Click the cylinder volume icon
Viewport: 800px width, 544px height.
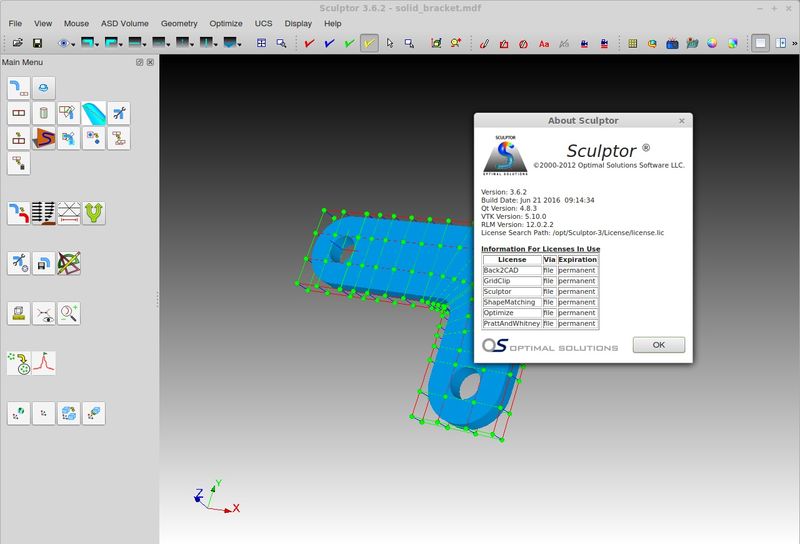(43, 113)
